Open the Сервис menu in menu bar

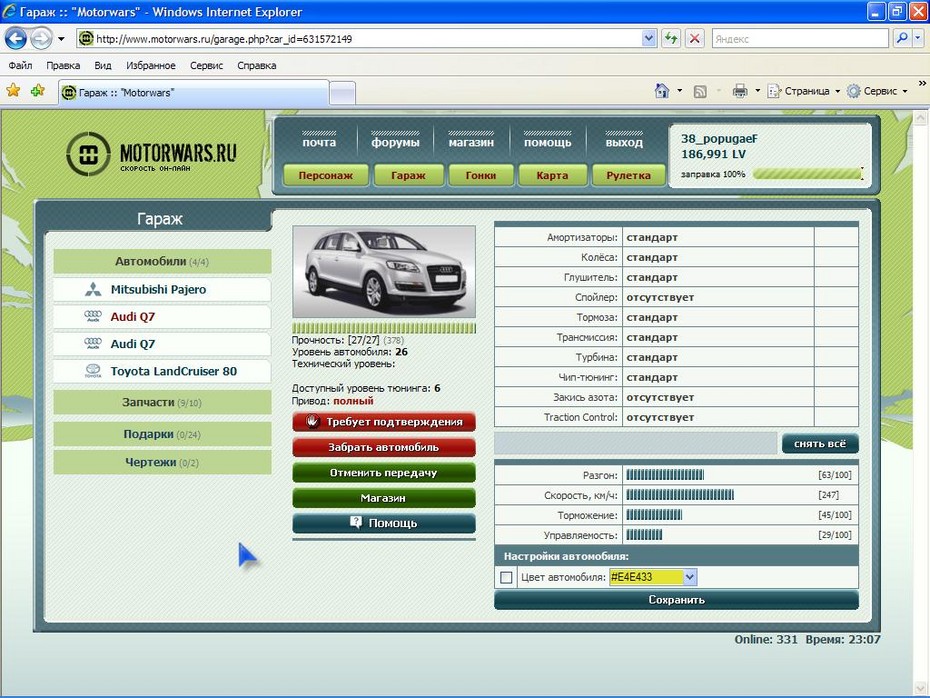pos(206,65)
